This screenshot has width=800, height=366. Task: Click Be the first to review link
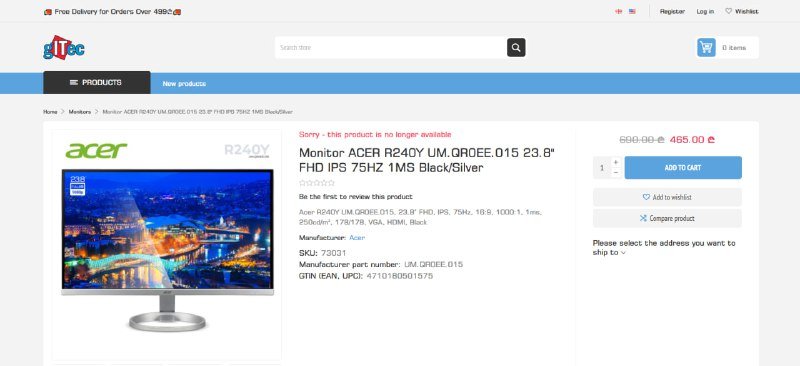356,197
